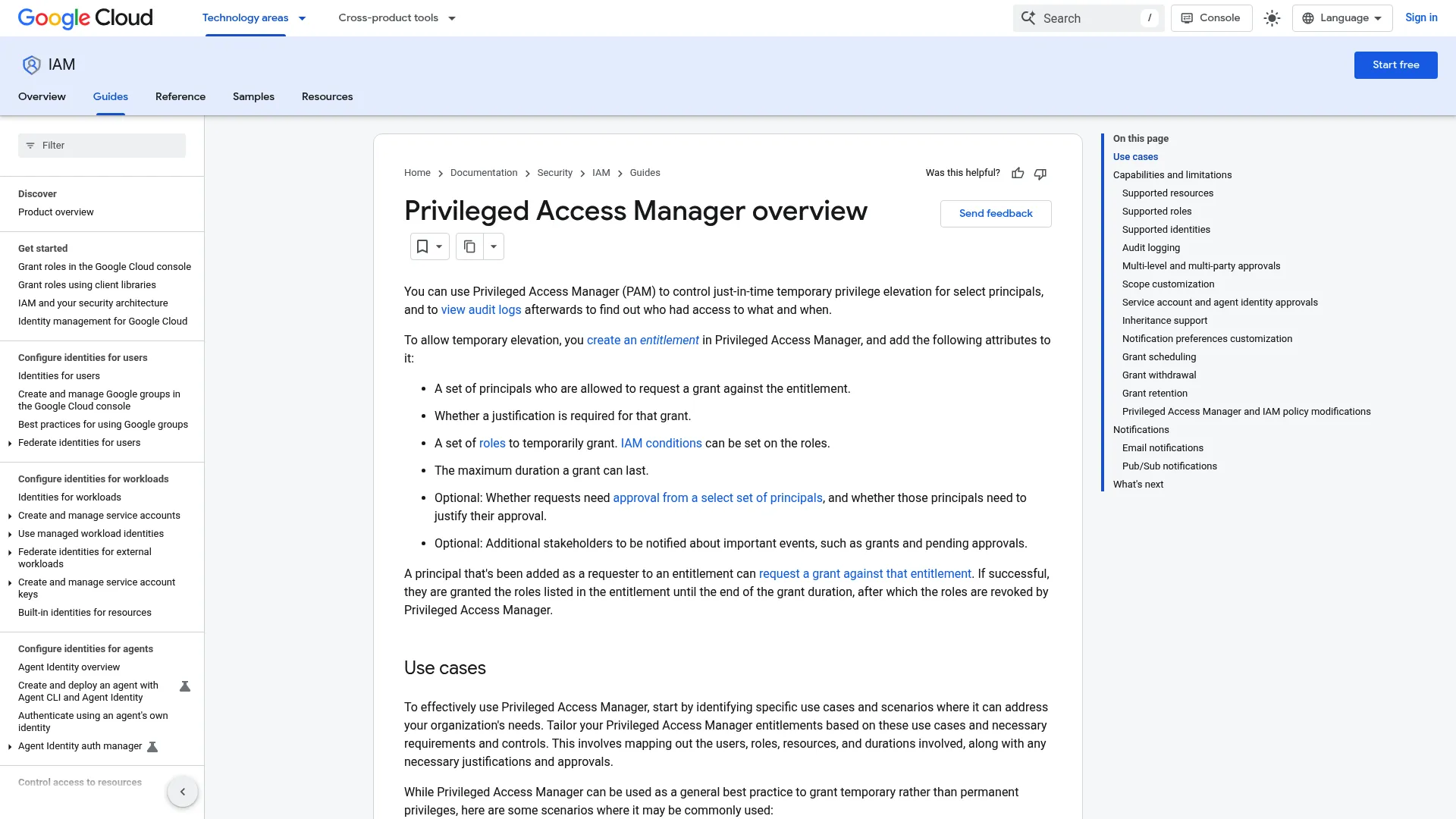This screenshot has width=1456, height=819.
Task: Click the Search input field
Action: (1088, 18)
